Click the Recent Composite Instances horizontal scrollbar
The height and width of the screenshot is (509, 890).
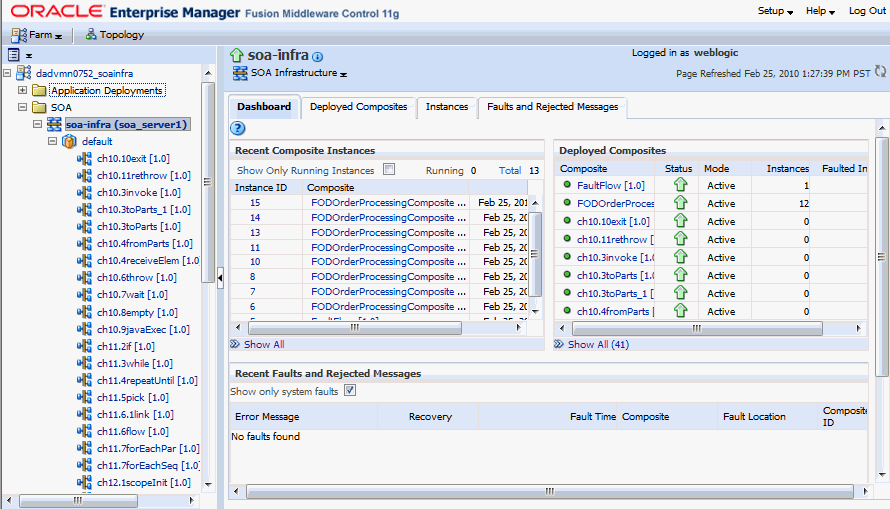click(355, 327)
